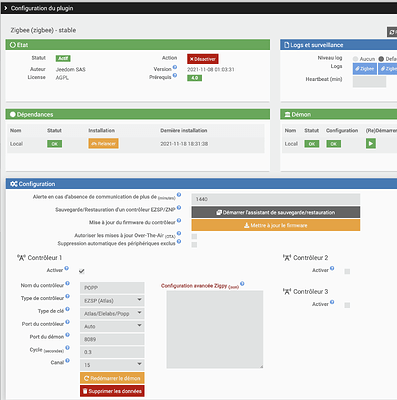Click help icon for Suppression automatique des périphériques
The image size is (397, 400).
click(179, 241)
